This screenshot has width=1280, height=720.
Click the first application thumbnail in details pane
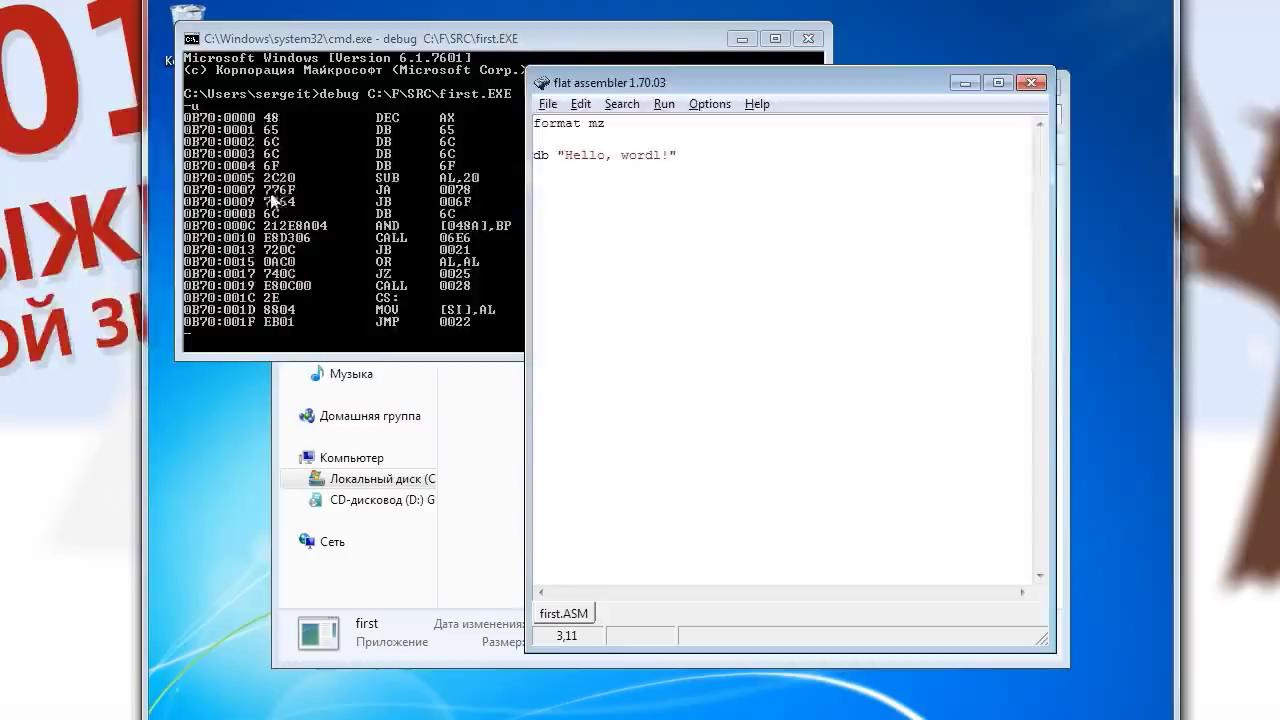[319, 633]
